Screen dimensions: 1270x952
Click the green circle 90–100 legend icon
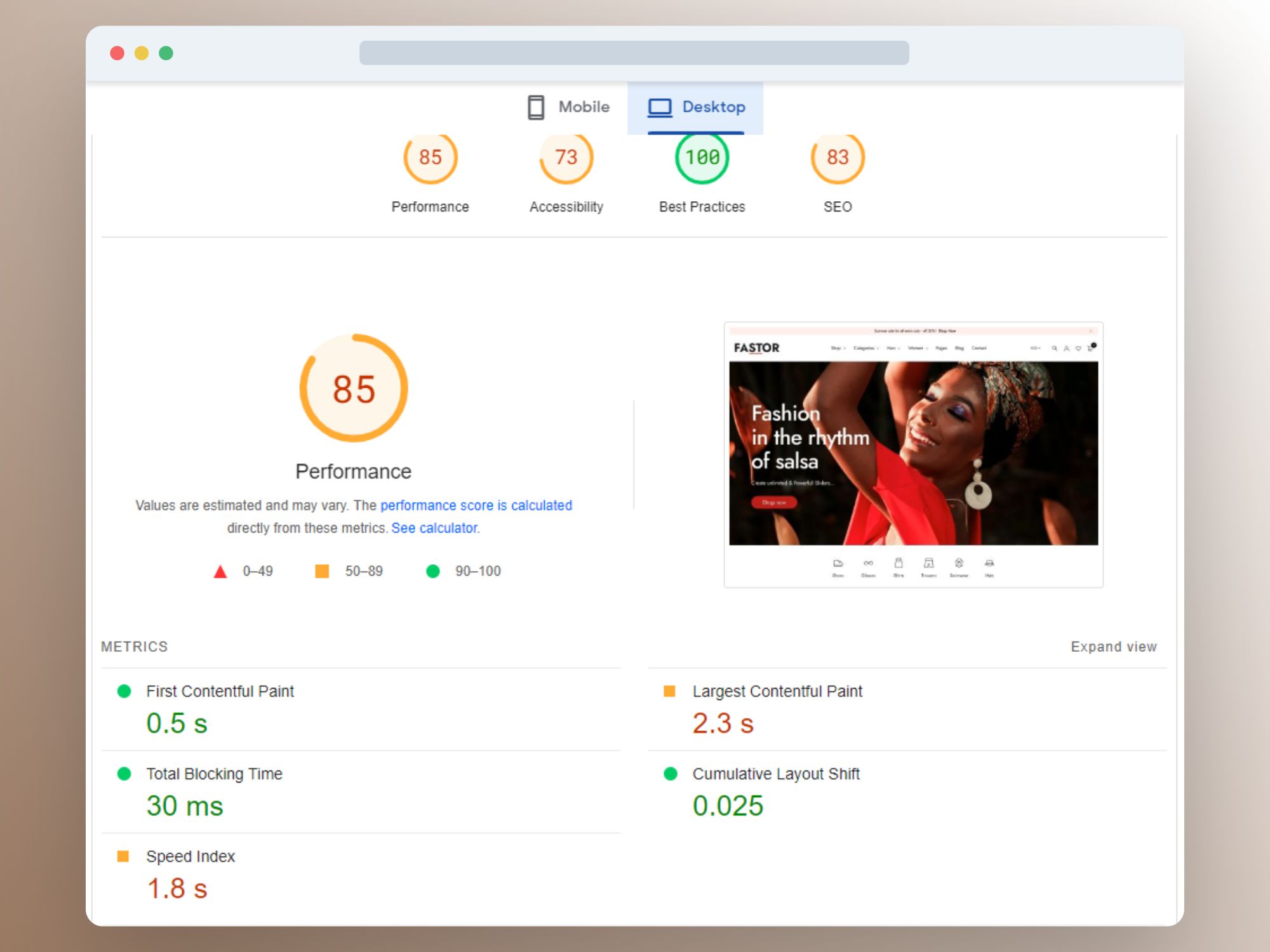point(433,571)
